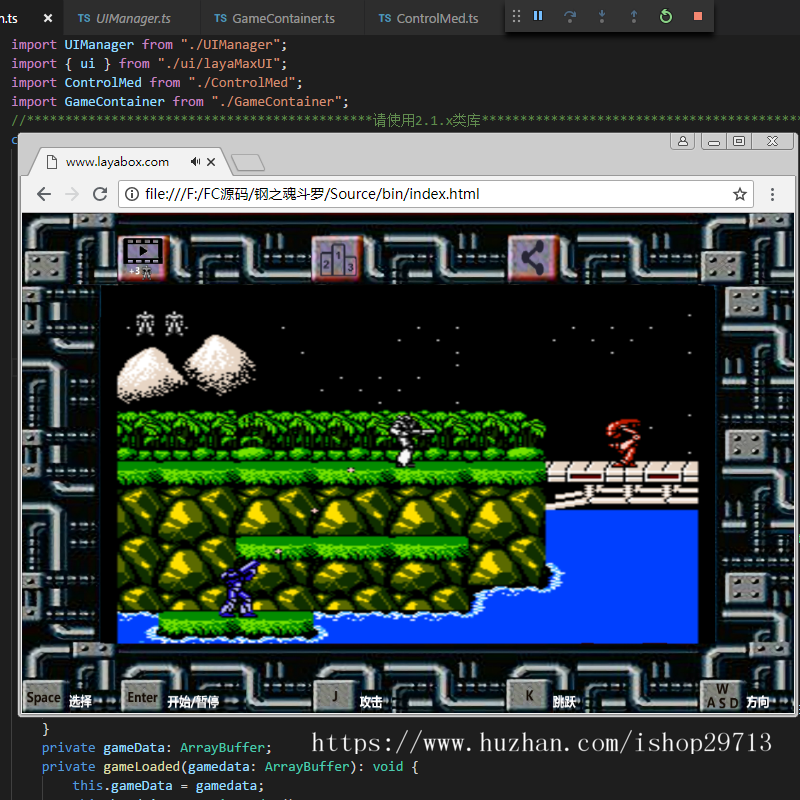This screenshot has width=800, height=800.
Task: Stop the debugging session
Action: tap(698, 16)
